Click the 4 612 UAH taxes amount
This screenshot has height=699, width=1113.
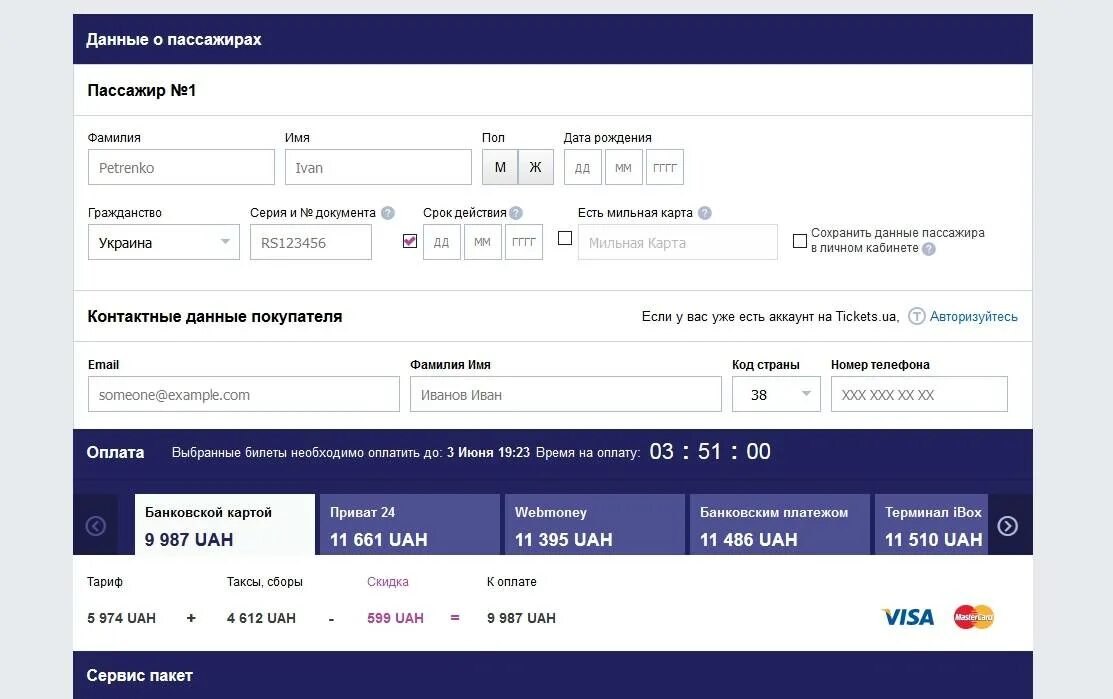(x=261, y=618)
